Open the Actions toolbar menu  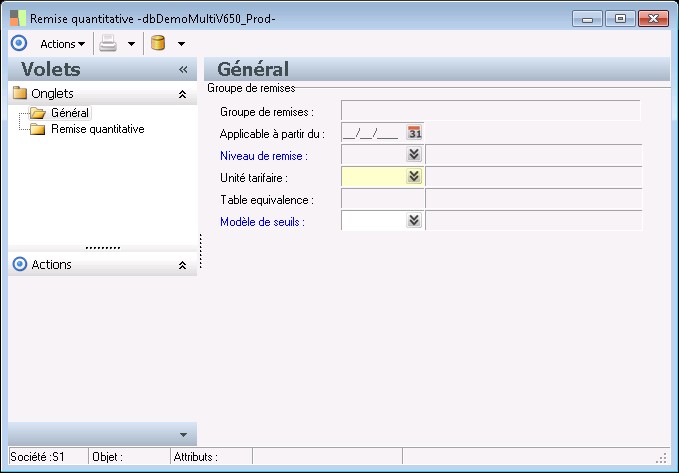pyautogui.click(x=62, y=44)
